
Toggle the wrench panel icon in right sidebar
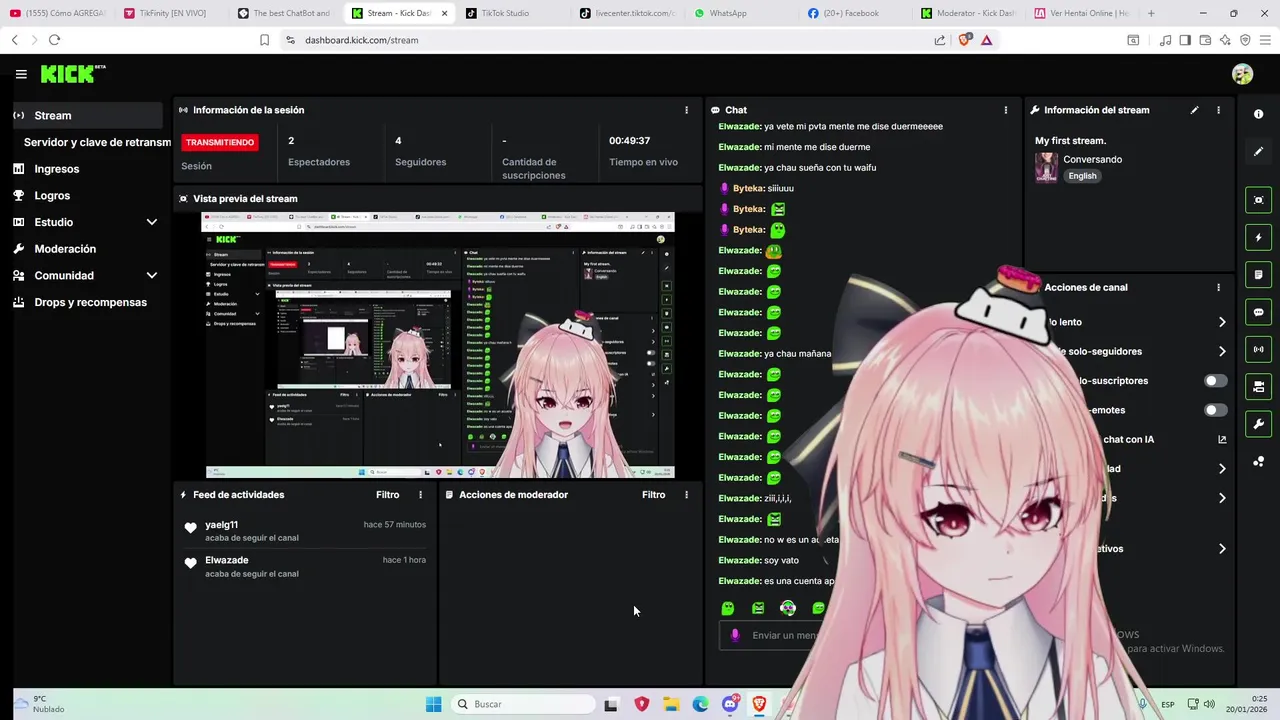1258,424
